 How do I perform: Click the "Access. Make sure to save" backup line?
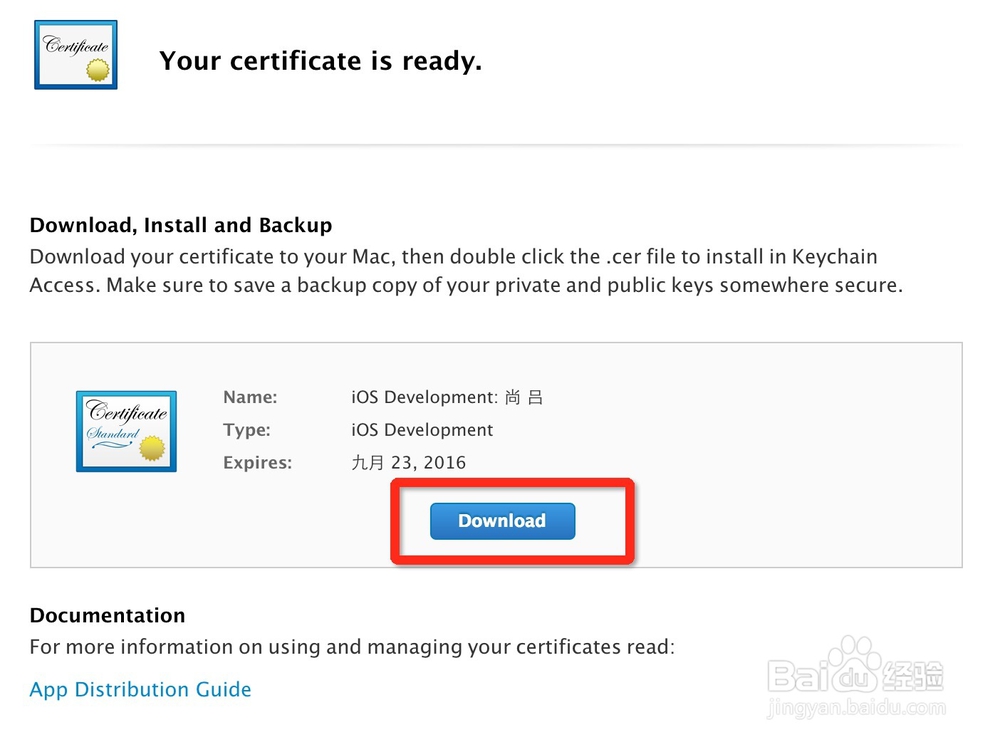click(466, 285)
